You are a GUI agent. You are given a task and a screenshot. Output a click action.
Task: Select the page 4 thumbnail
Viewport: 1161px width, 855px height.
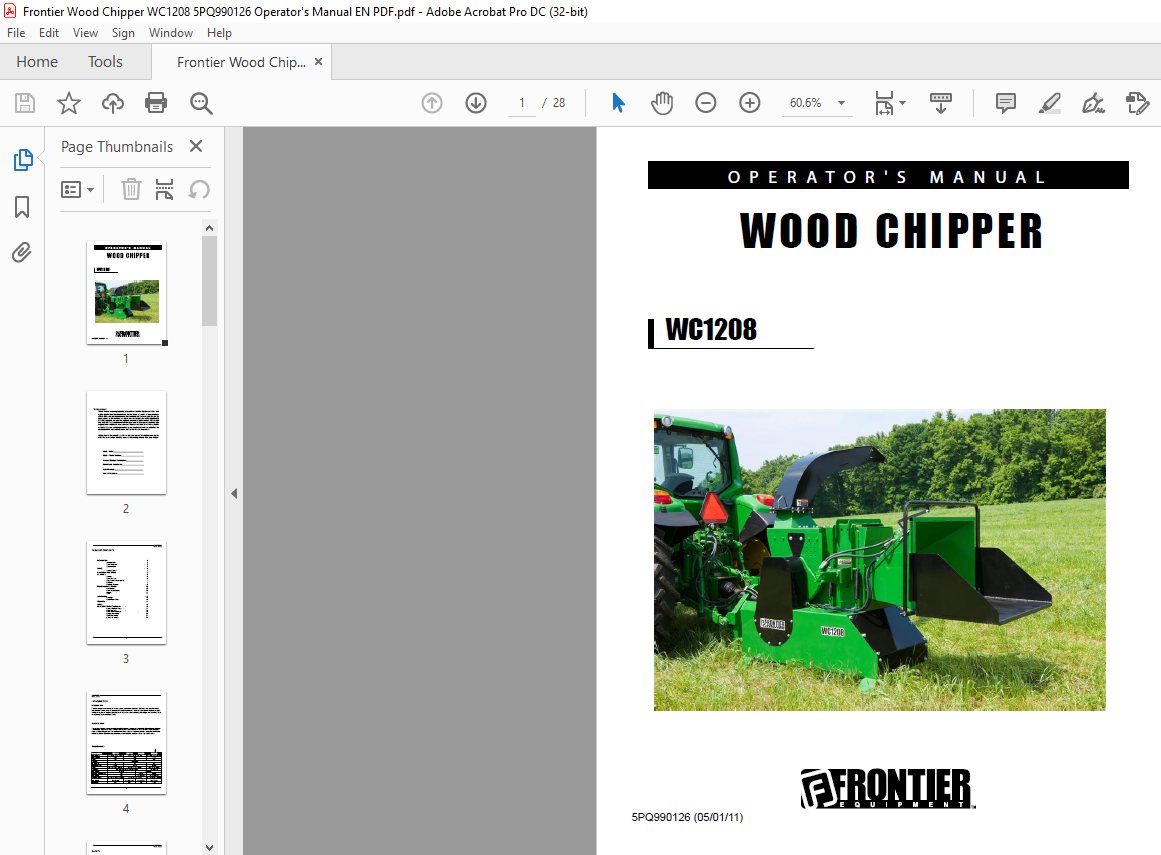coord(127,743)
